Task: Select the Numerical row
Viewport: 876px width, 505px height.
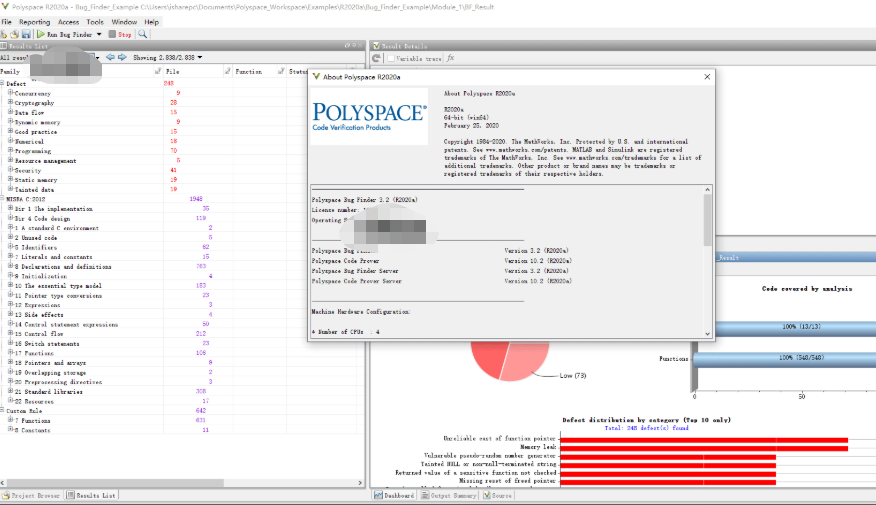Action: pyautogui.click(x=182, y=141)
